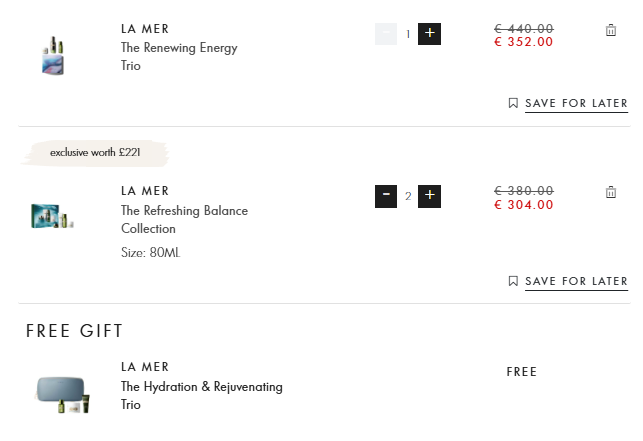Open the free gift Hydration Trio image
This screenshot has width=643, height=441.
(64, 391)
